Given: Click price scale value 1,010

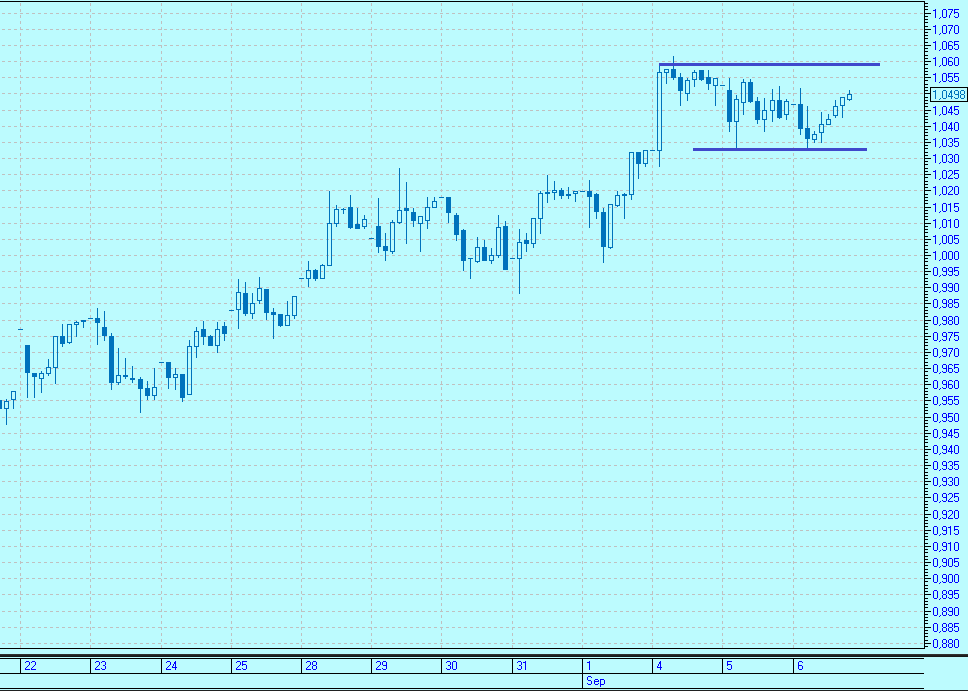Looking at the screenshot, I should pos(946,224).
